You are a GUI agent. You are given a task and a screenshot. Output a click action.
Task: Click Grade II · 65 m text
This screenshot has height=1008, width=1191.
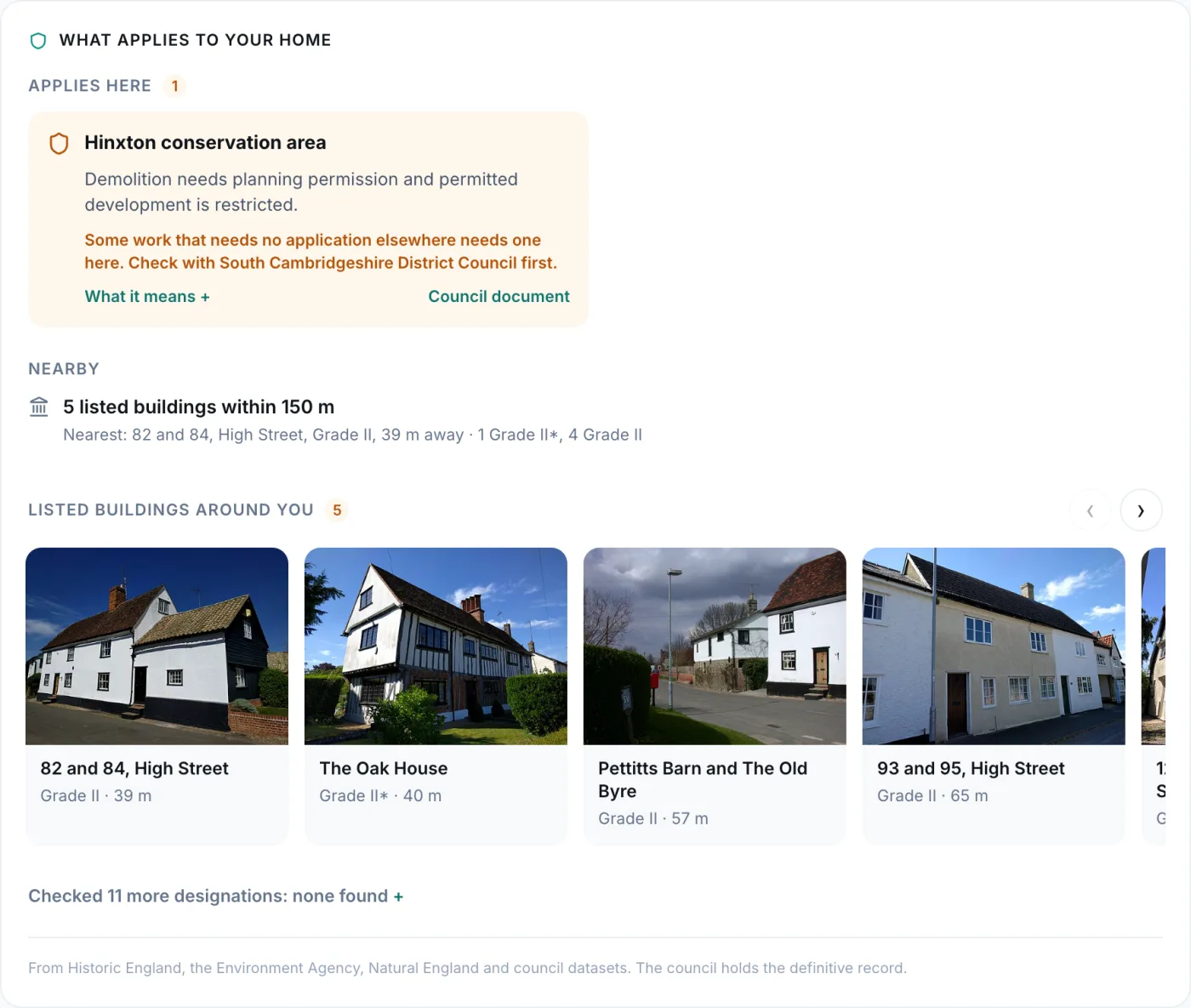pos(932,796)
